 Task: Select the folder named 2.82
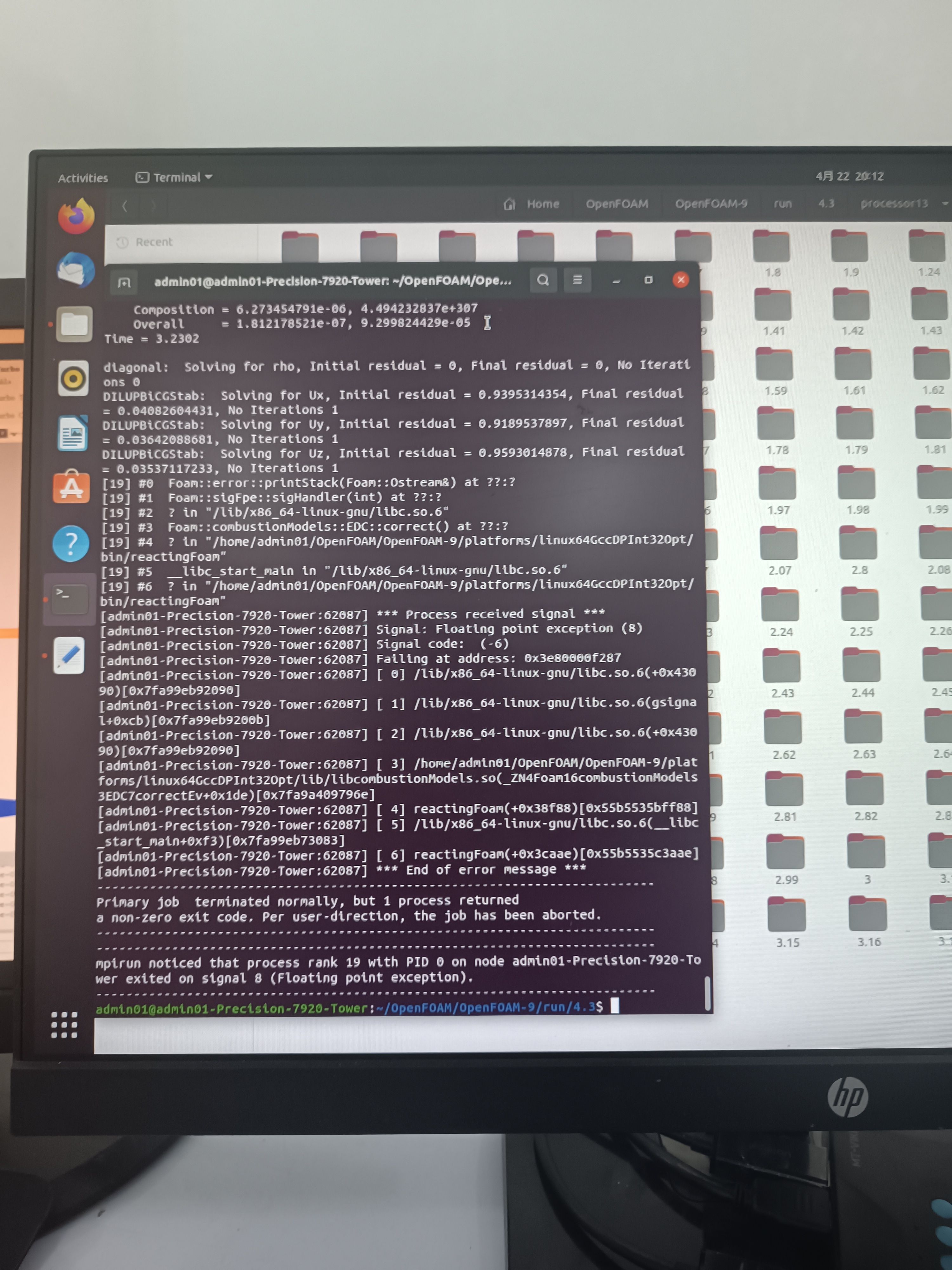point(865,796)
